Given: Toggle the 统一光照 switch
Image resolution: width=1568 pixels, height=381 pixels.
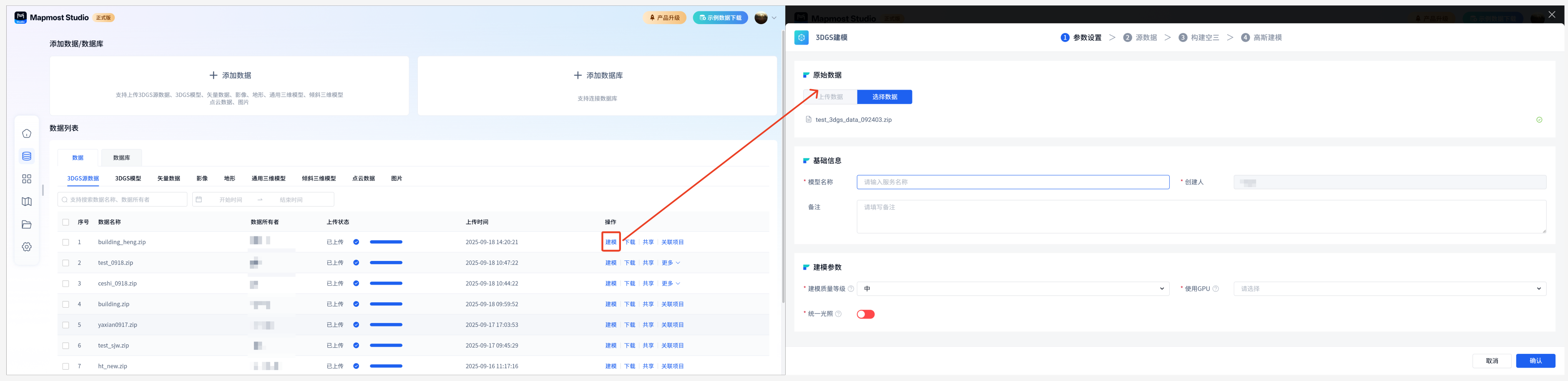Looking at the screenshot, I should pos(865,314).
